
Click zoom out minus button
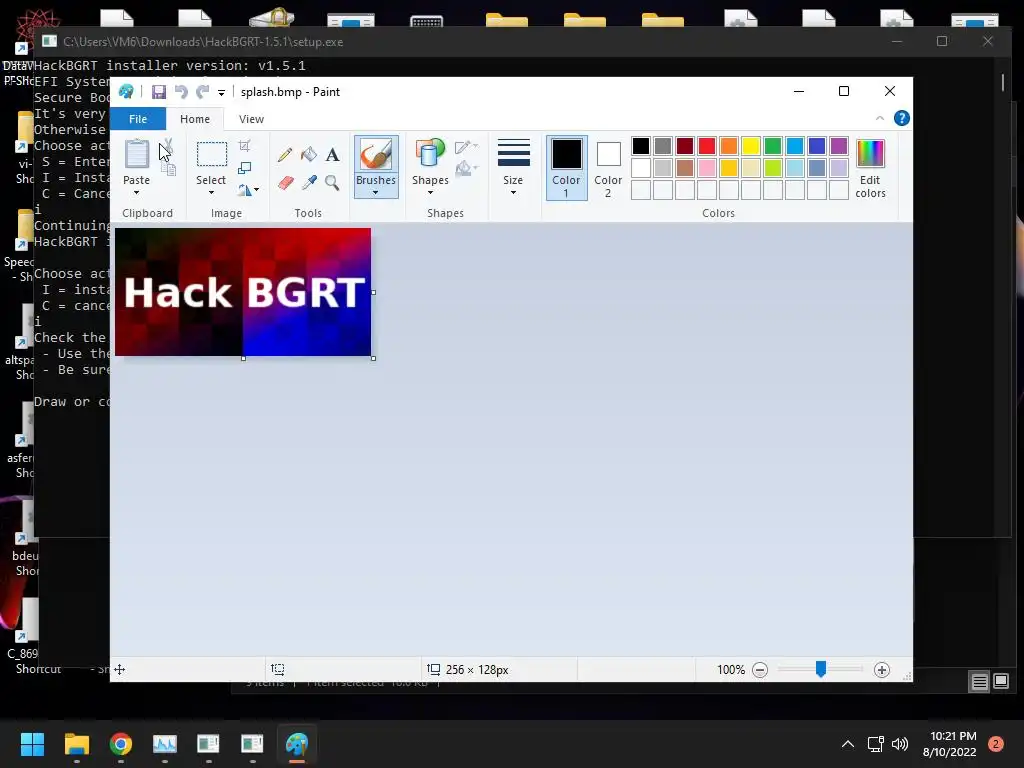click(760, 670)
